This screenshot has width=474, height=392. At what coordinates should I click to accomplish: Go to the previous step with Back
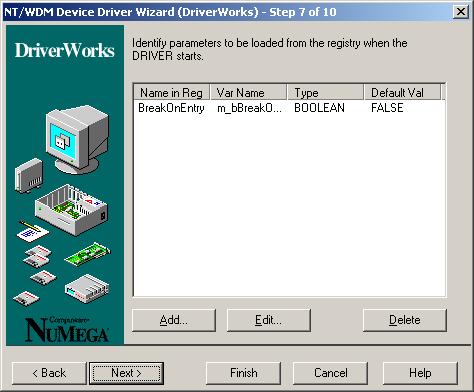point(49,373)
